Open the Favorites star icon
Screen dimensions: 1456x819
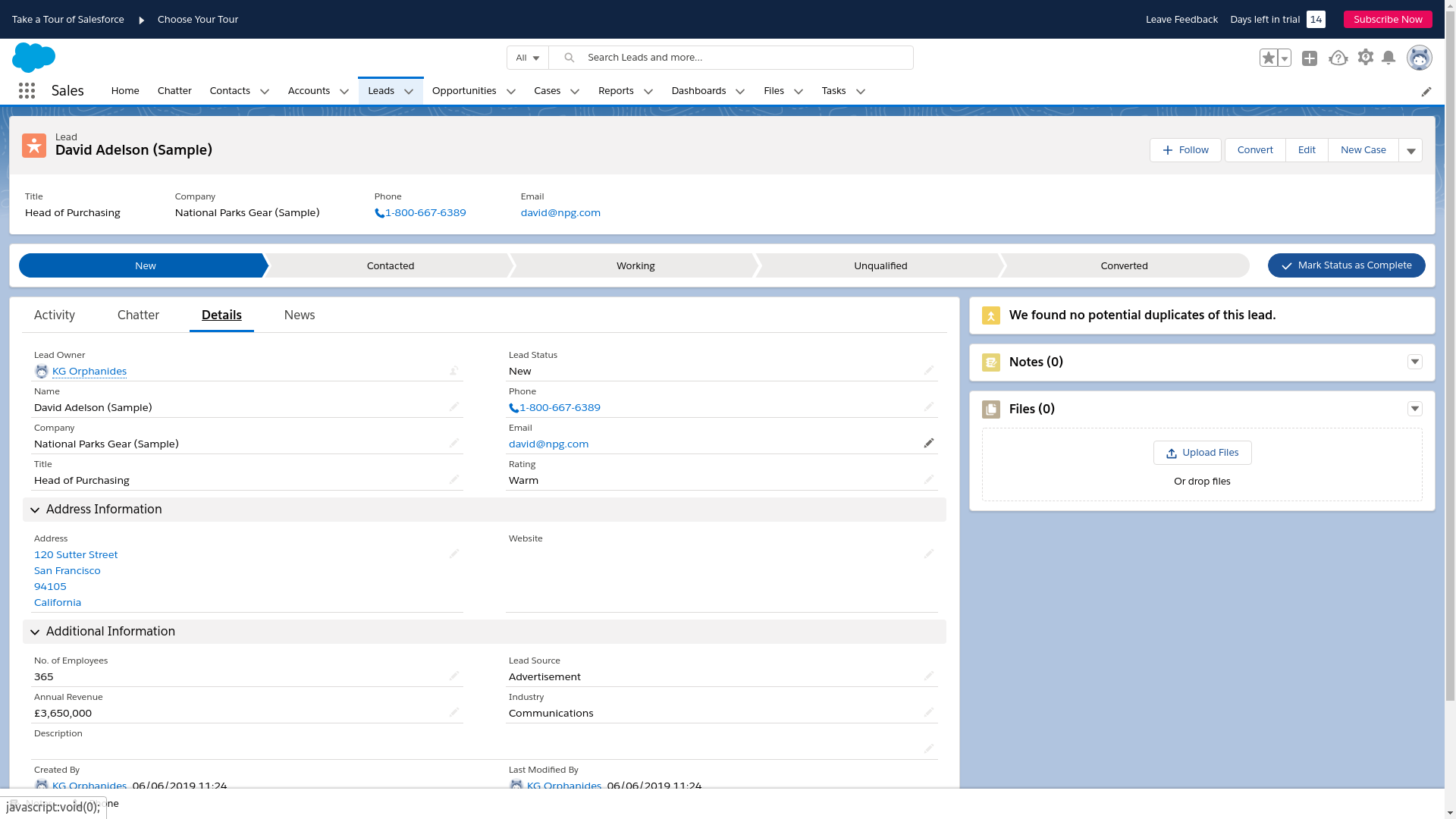pos(1268,58)
